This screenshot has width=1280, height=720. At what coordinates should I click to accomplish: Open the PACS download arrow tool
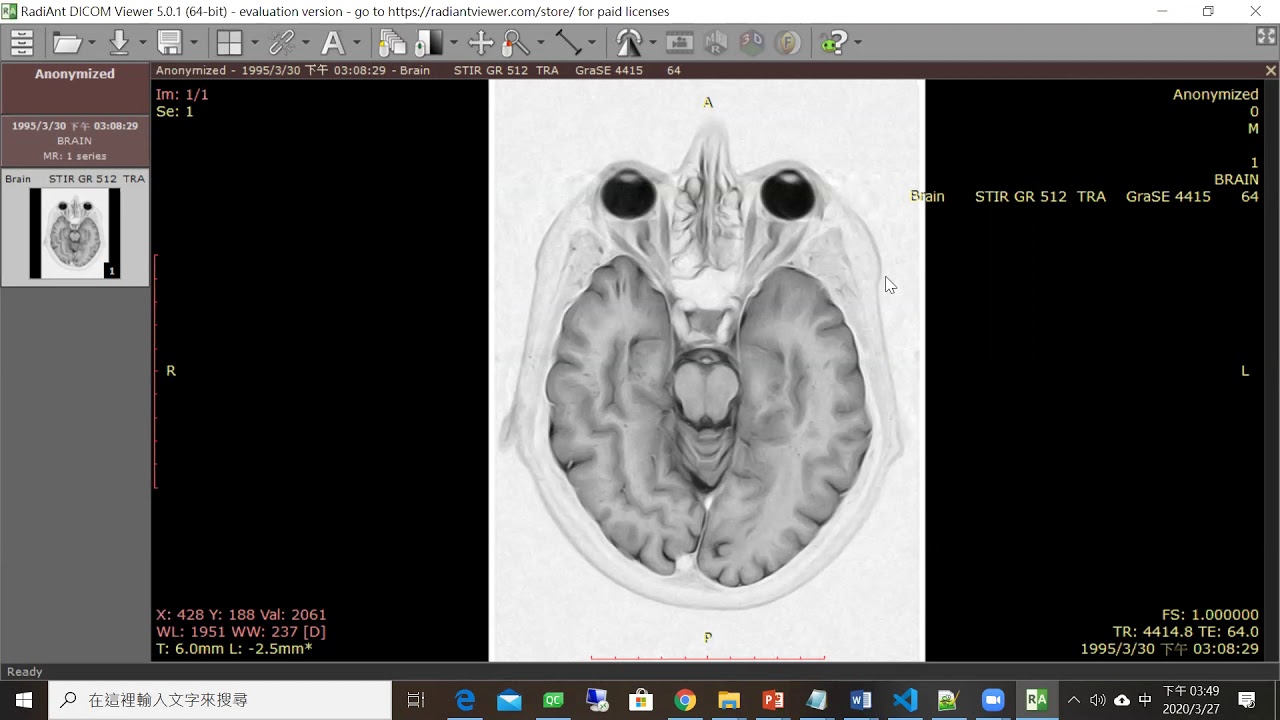[120, 43]
